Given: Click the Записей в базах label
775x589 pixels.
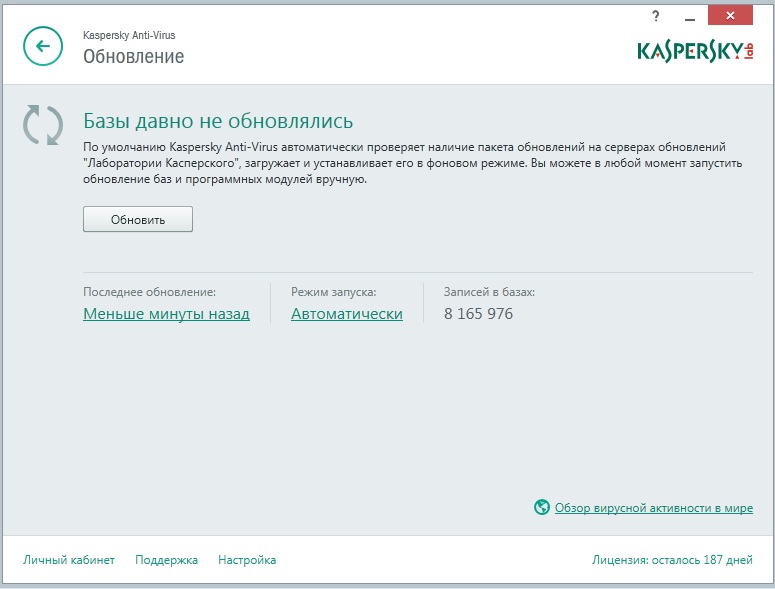Looking at the screenshot, I should (489, 292).
